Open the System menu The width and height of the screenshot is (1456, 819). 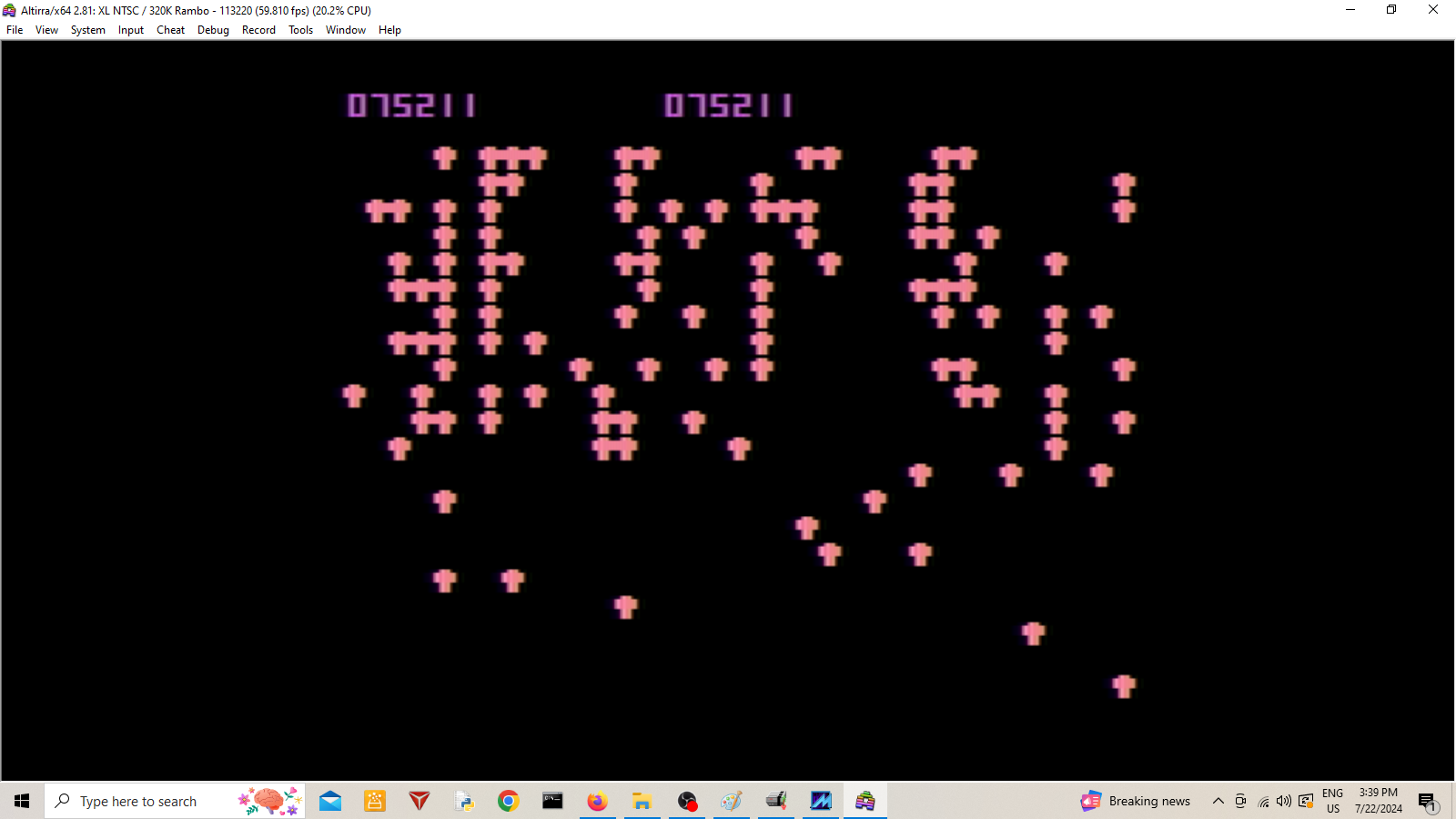[87, 30]
